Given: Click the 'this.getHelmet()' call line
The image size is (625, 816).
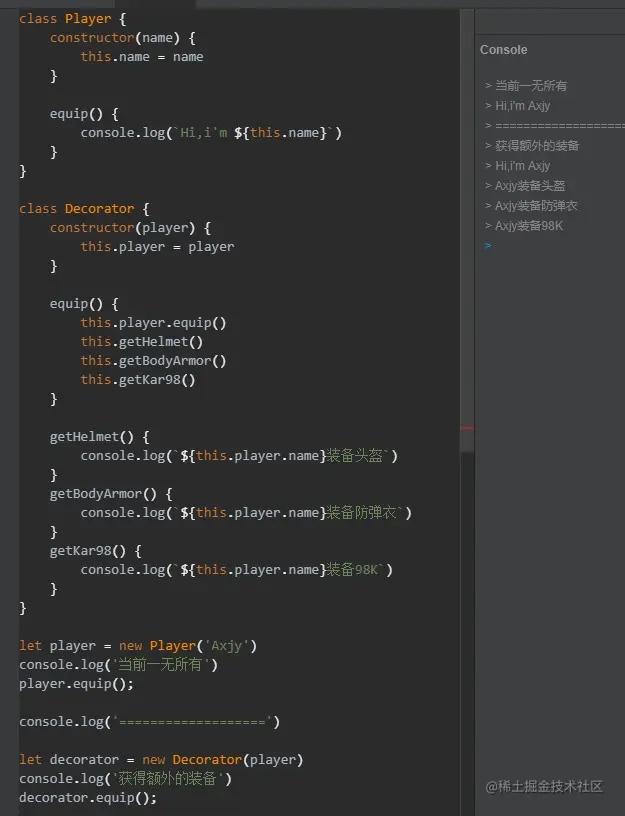Looking at the screenshot, I should coord(142,342).
